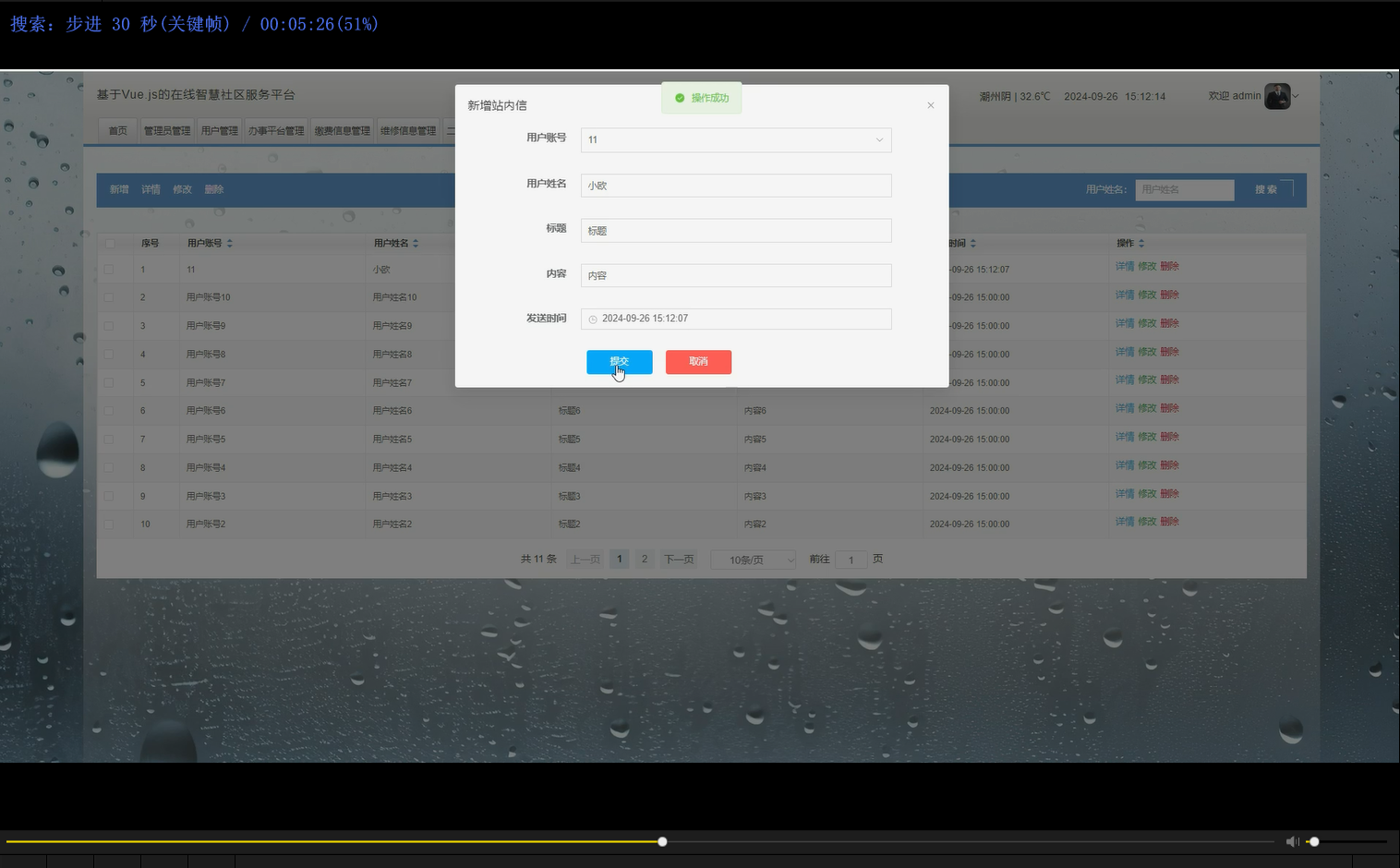Click 修改 in the 用户账号10 row
Image resolution: width=1400 pixels, height=868 pixels.
pos(1147,295)
